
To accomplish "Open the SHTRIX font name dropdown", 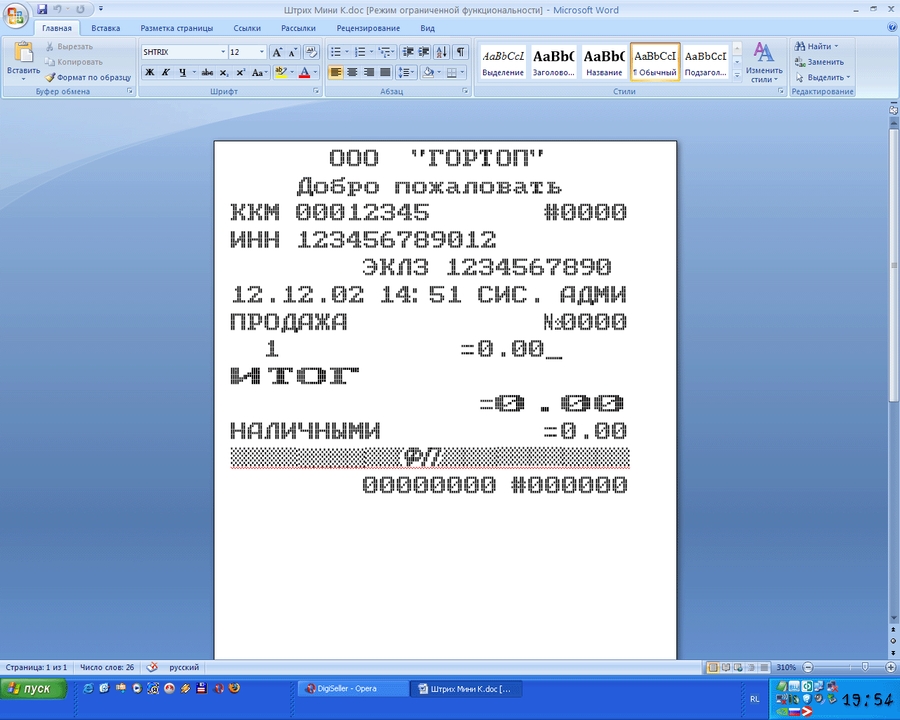I will (223, 52).
